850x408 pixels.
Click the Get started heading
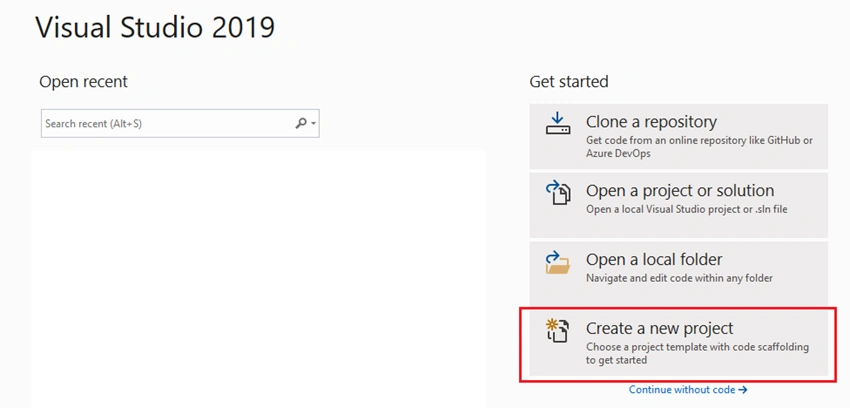569,82
